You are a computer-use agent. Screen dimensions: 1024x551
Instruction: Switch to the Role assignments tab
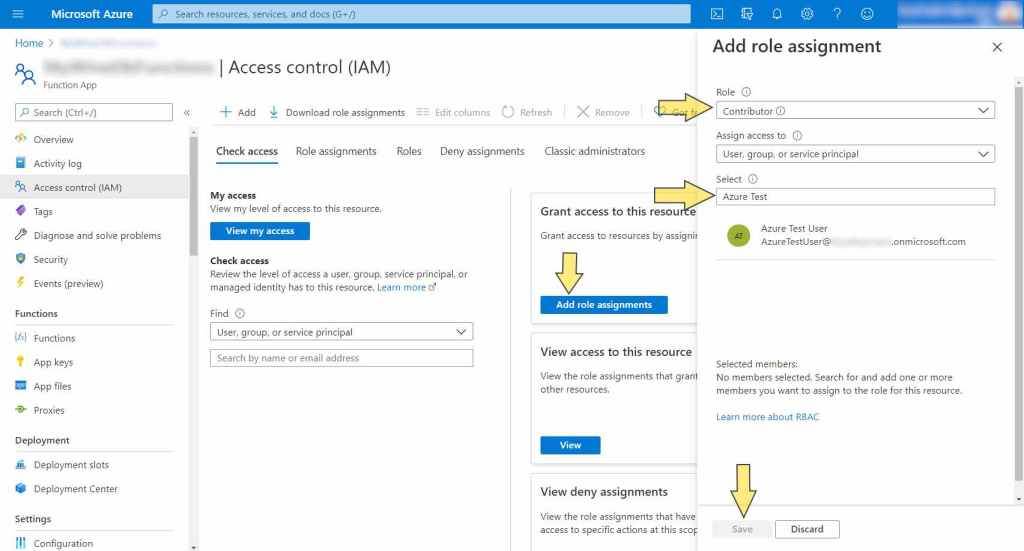click(x=336, y=151)
